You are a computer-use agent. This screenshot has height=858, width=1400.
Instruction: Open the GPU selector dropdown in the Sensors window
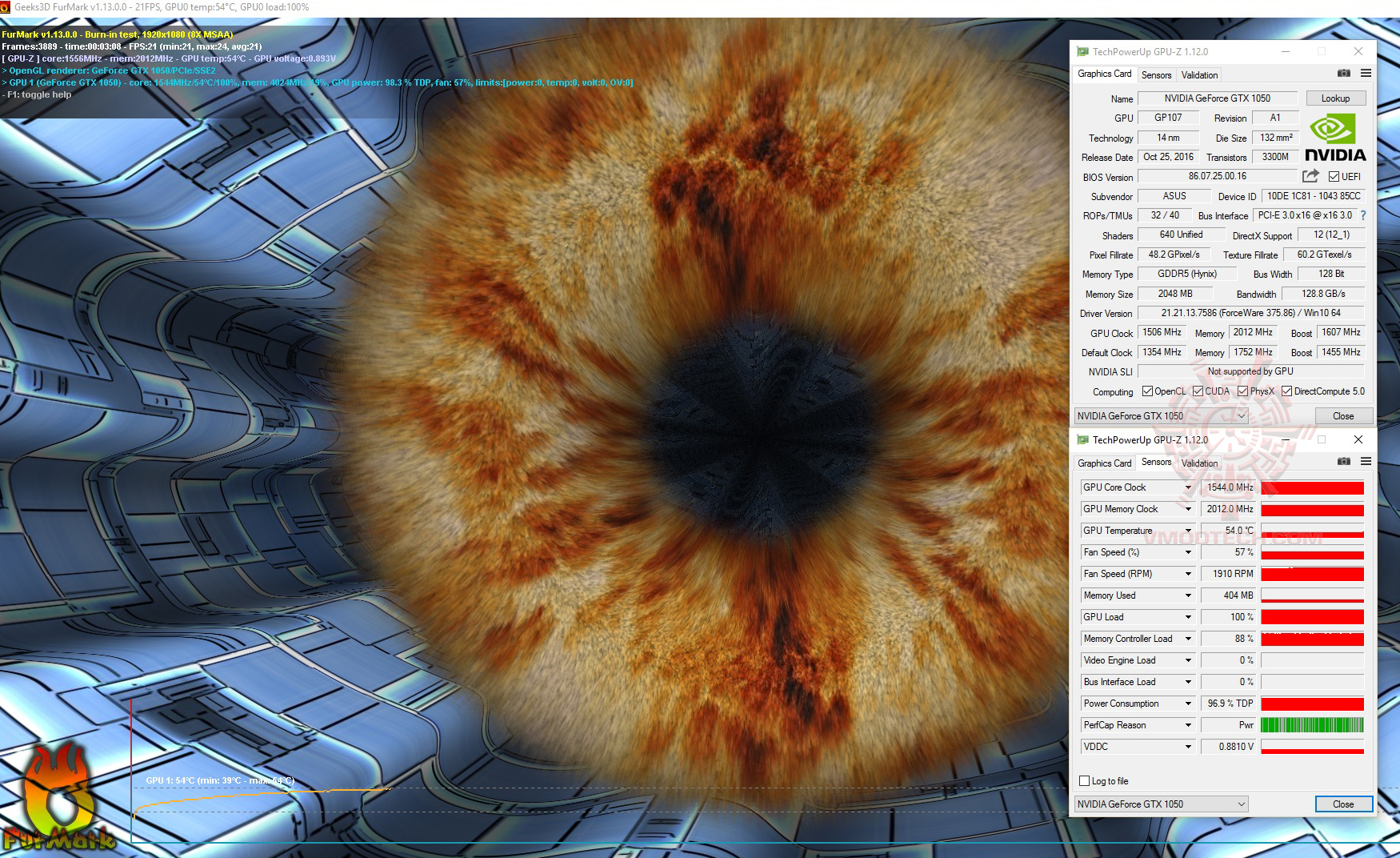click(x=1161, y=804)
